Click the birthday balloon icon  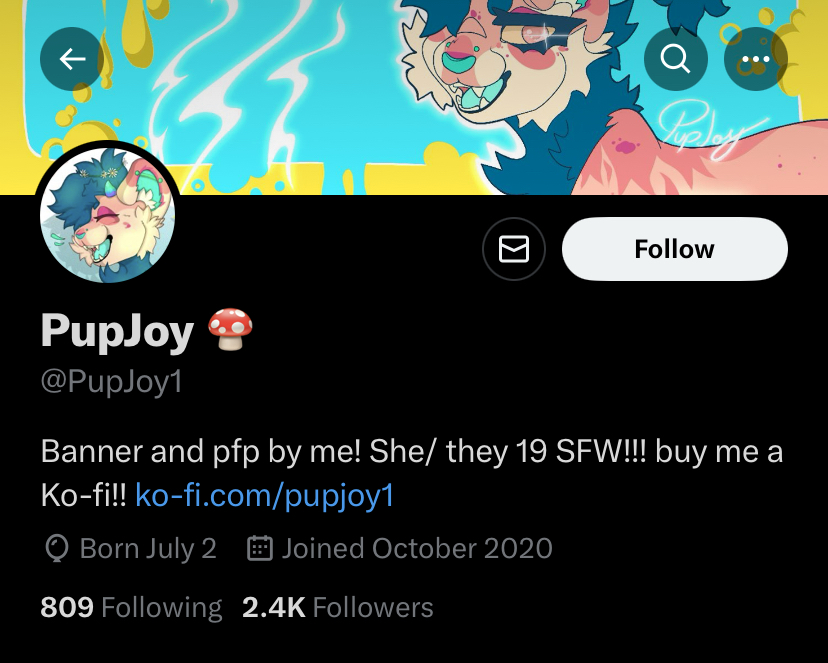(57, 548)
